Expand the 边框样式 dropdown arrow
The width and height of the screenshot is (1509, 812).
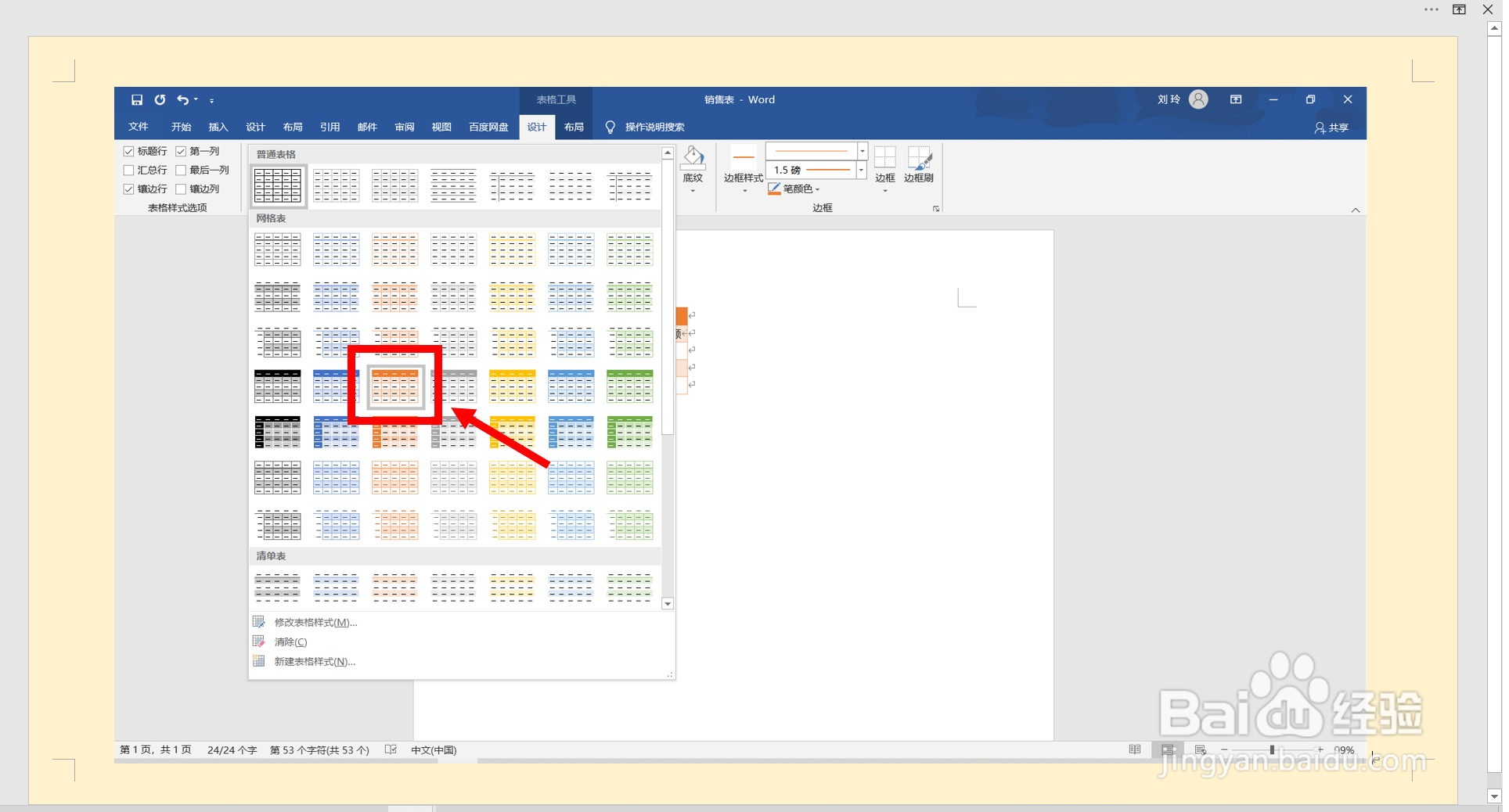(x=744, y=191)
